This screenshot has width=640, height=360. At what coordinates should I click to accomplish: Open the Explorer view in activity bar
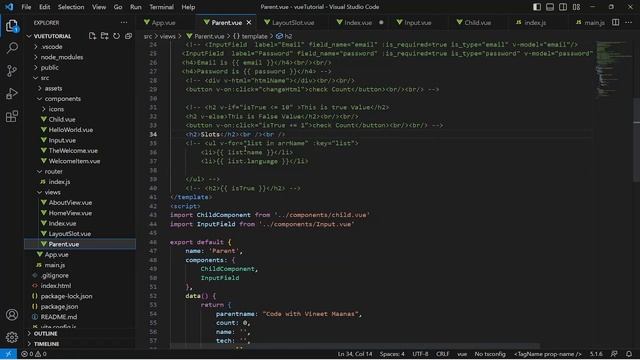coord(12,26)
